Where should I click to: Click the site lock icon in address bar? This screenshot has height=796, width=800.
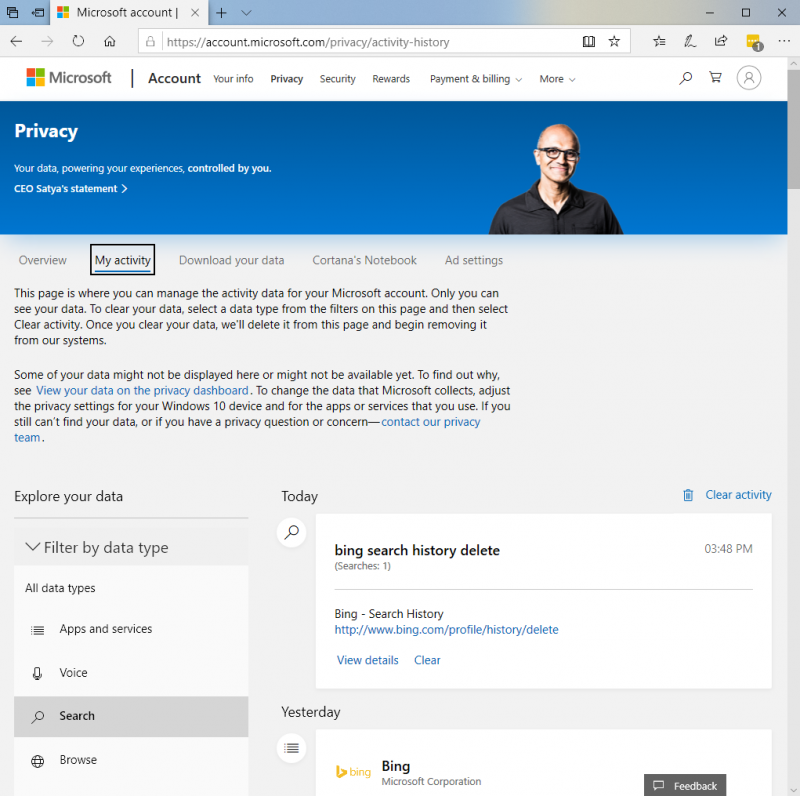click(x=150, y=41)
